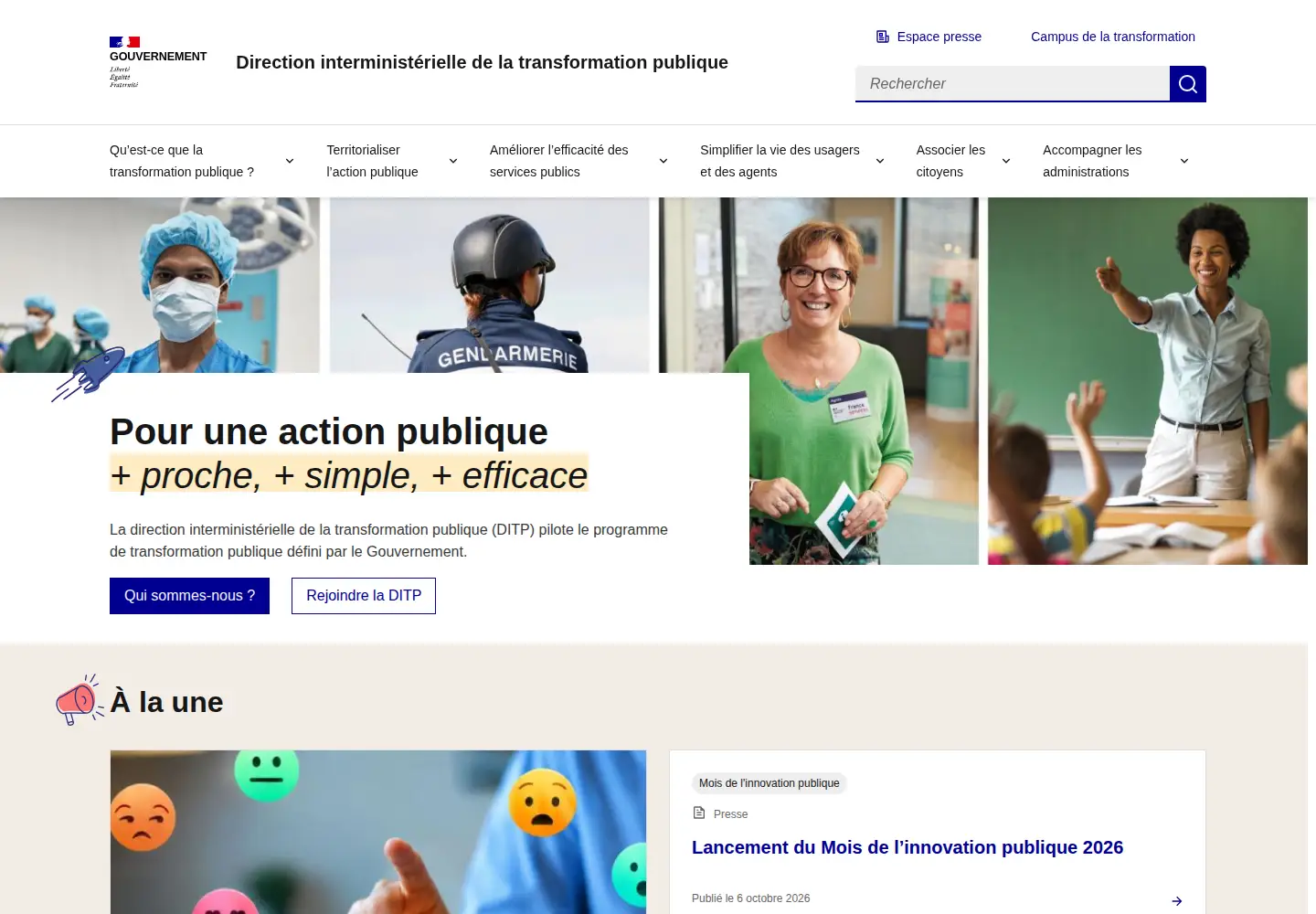Click the "Pour une action publique" headline
The height and width of the screenshot is (914, 1316).
[x=329, y=431]
